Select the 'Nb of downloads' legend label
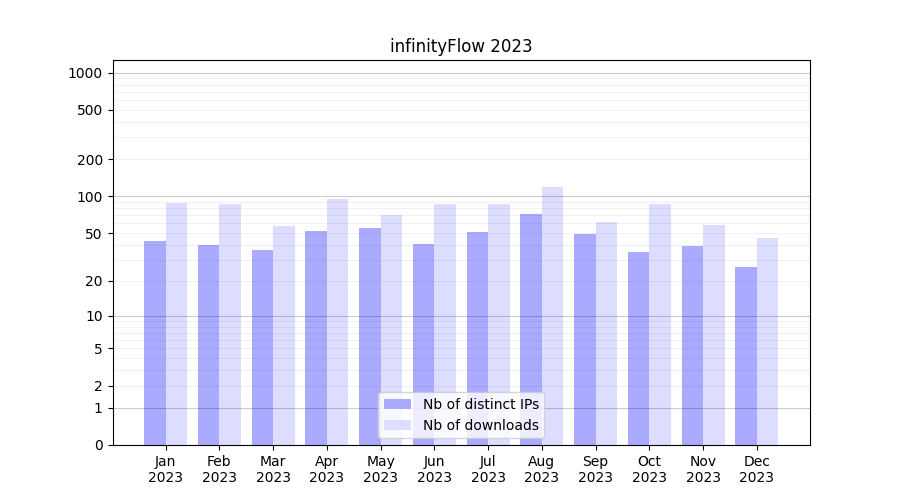900x500 pixels. point(480,425)
